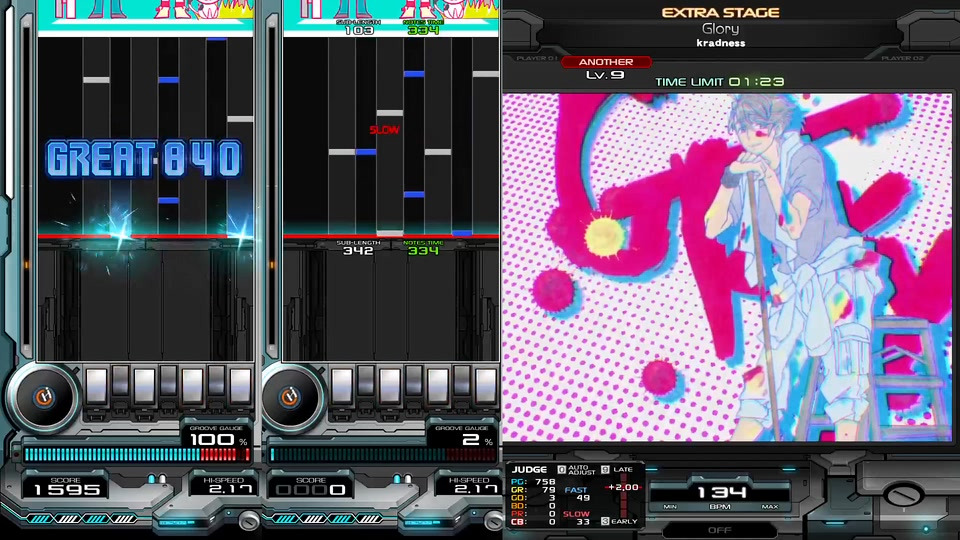Viewport: 960px width, 540px height.
Task: Click the green NOTES TIME value below Player 2's lane
Action: click(x=423, y=250)
